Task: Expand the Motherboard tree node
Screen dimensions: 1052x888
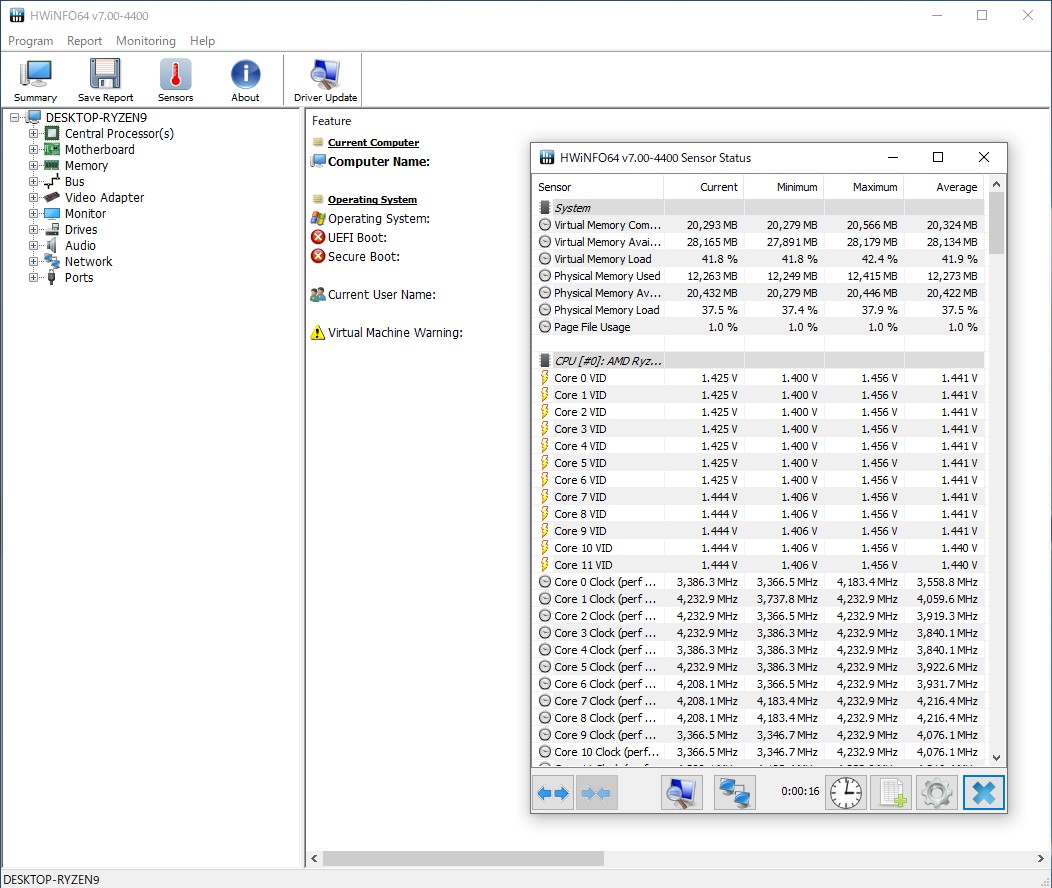Action: coord(33,150)
